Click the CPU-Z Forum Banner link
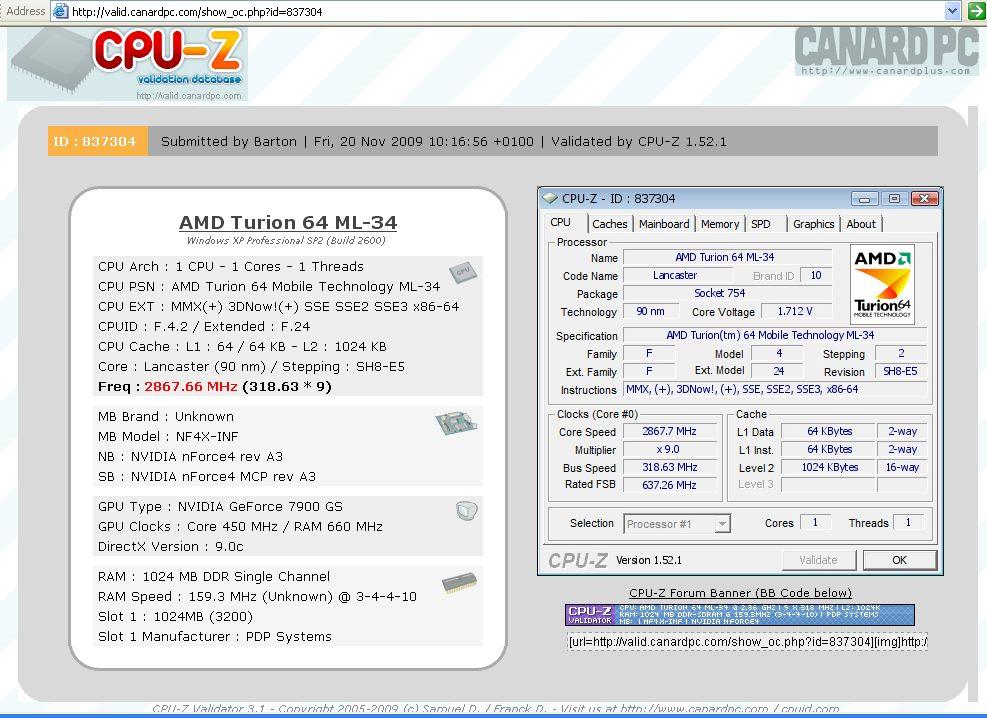Viewport: 987px width, 718px height. [x=740, y=593]
